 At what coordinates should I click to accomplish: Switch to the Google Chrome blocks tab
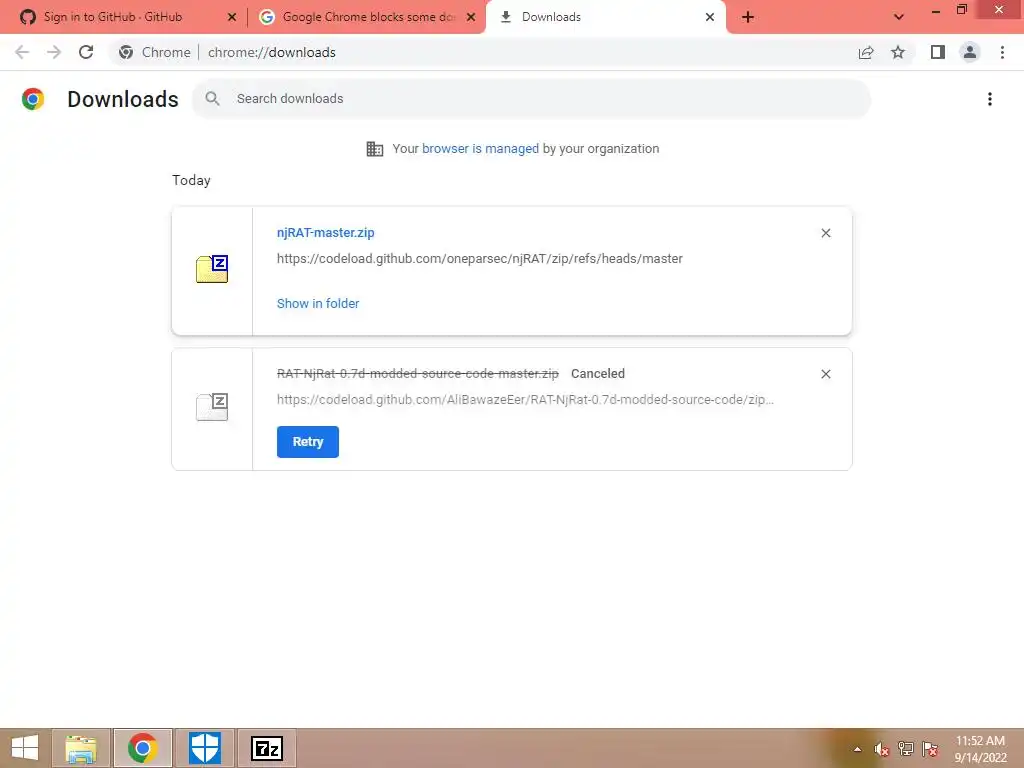368,17
